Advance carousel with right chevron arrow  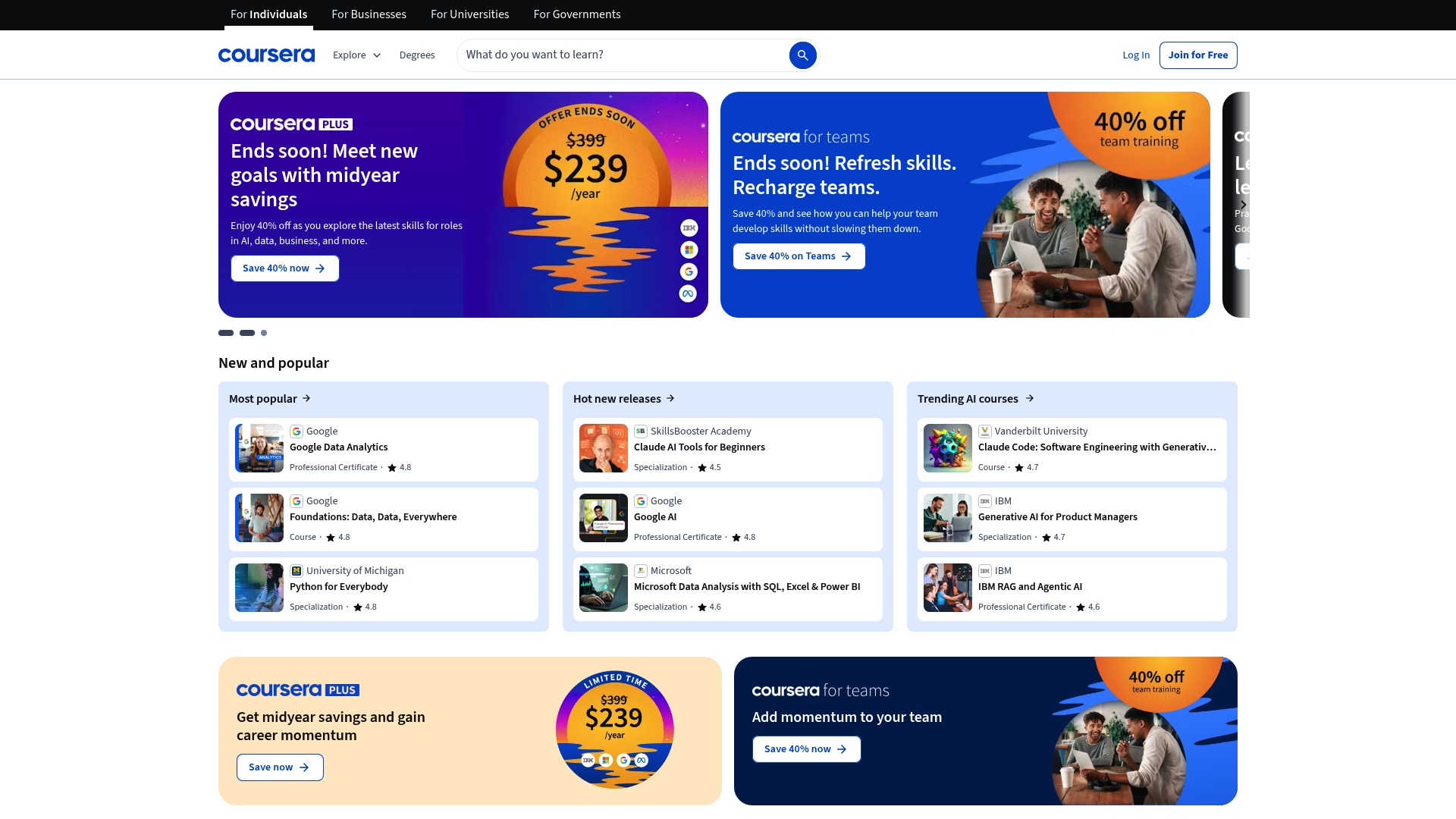click(1242, 205)
